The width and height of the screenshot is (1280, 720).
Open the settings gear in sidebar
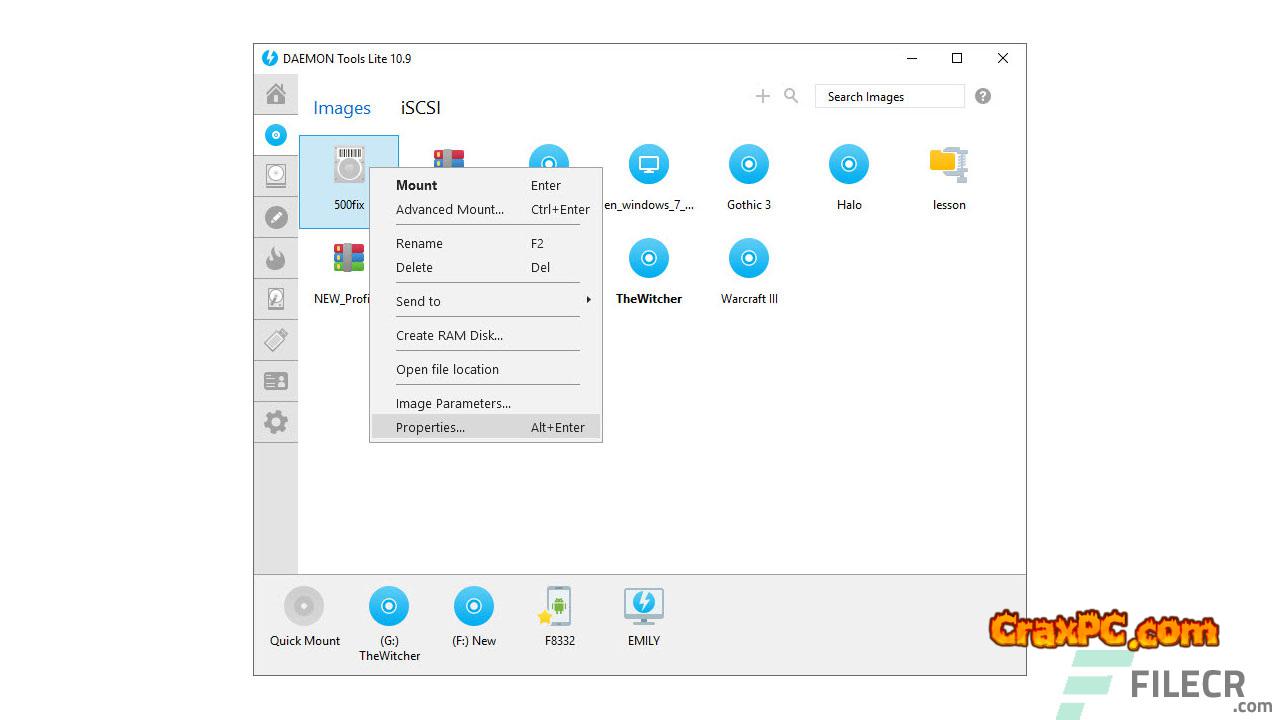click(x=276, y=422)
